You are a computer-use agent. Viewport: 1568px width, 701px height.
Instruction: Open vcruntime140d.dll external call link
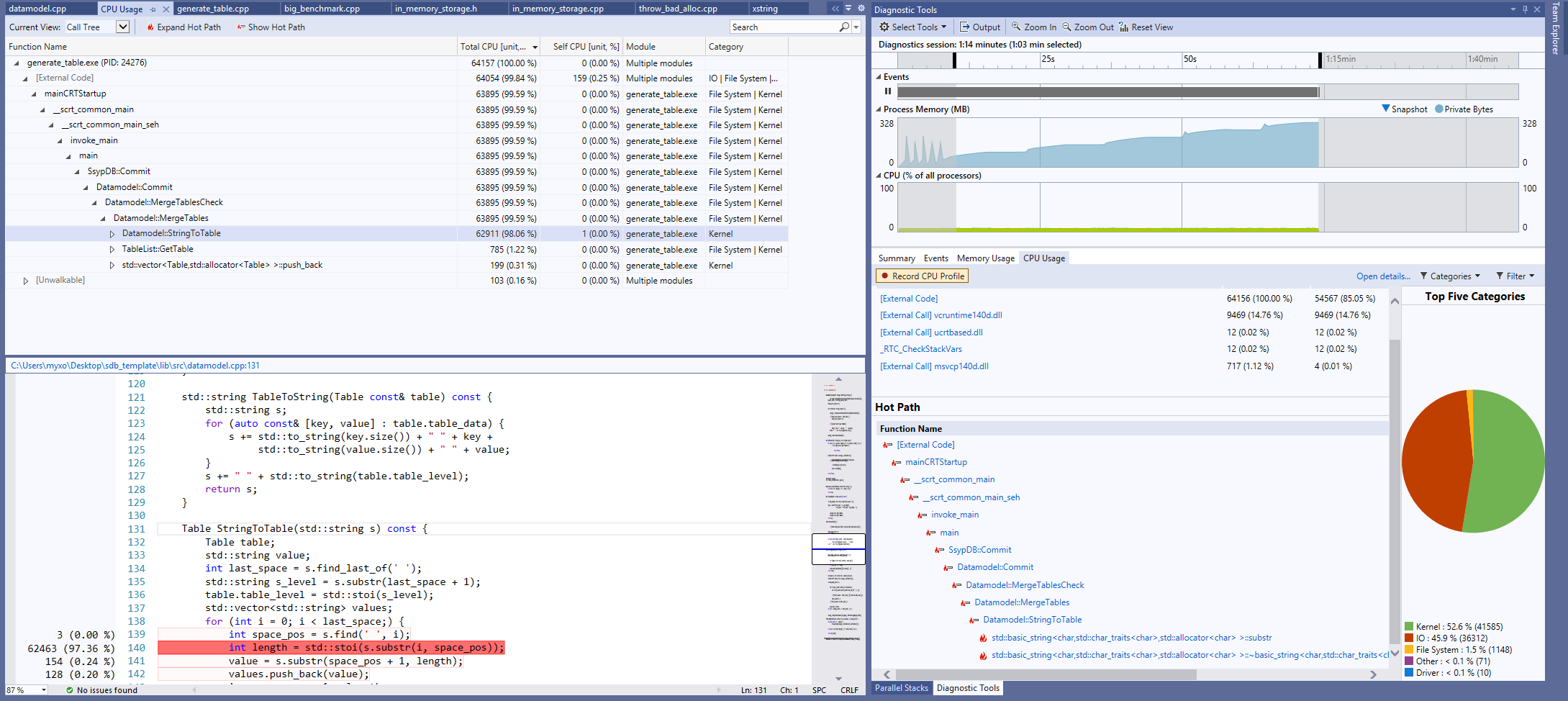click(941, 315)
